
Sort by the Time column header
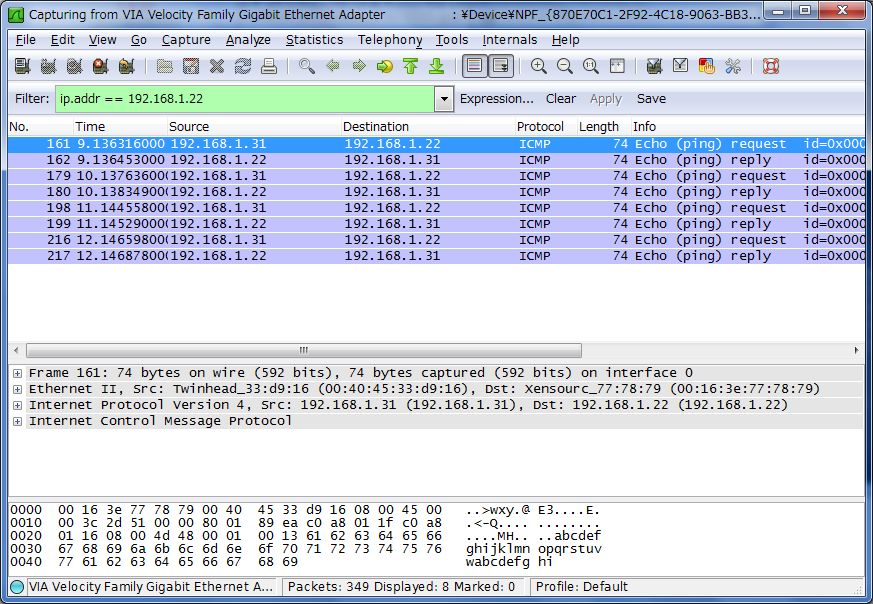click(x=120, y=127)
